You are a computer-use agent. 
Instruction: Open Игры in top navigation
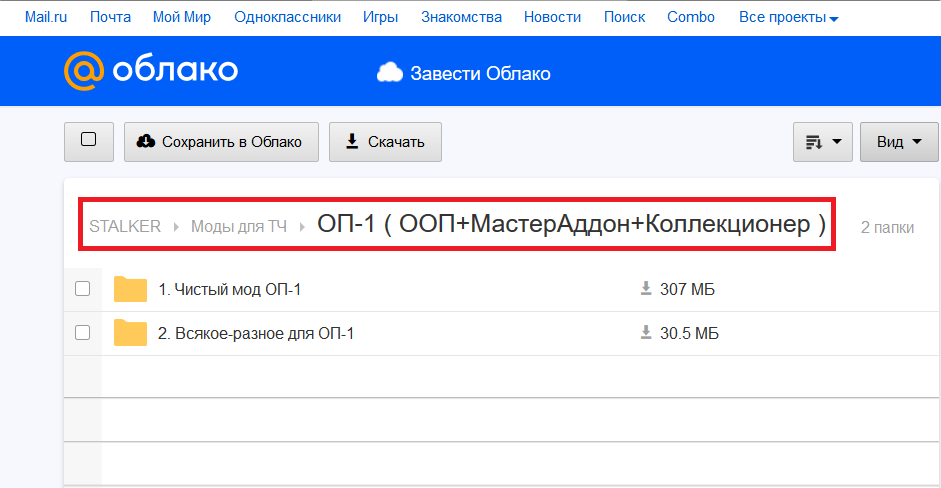coord(380,17)
